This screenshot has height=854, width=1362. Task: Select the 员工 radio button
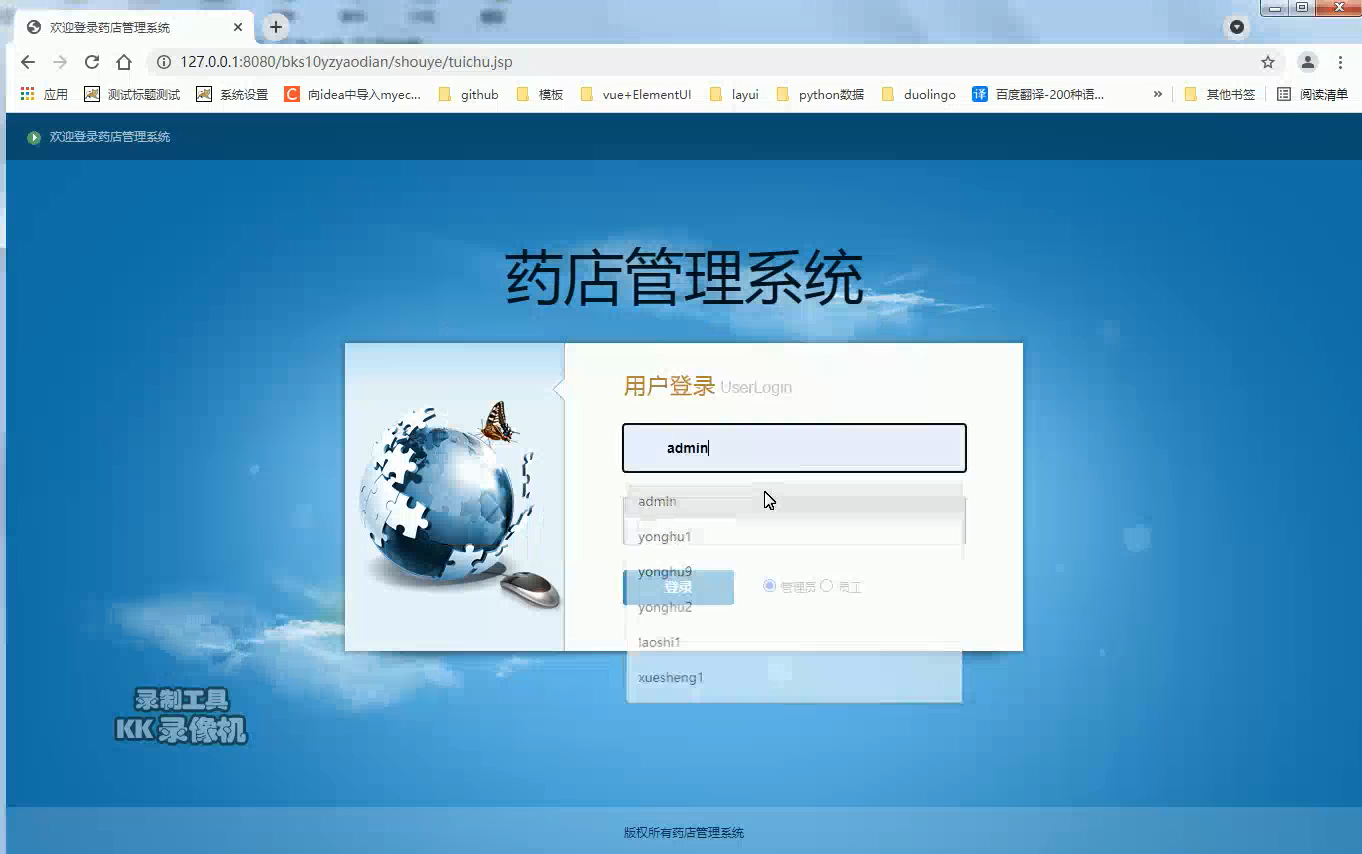click(826, 586)
